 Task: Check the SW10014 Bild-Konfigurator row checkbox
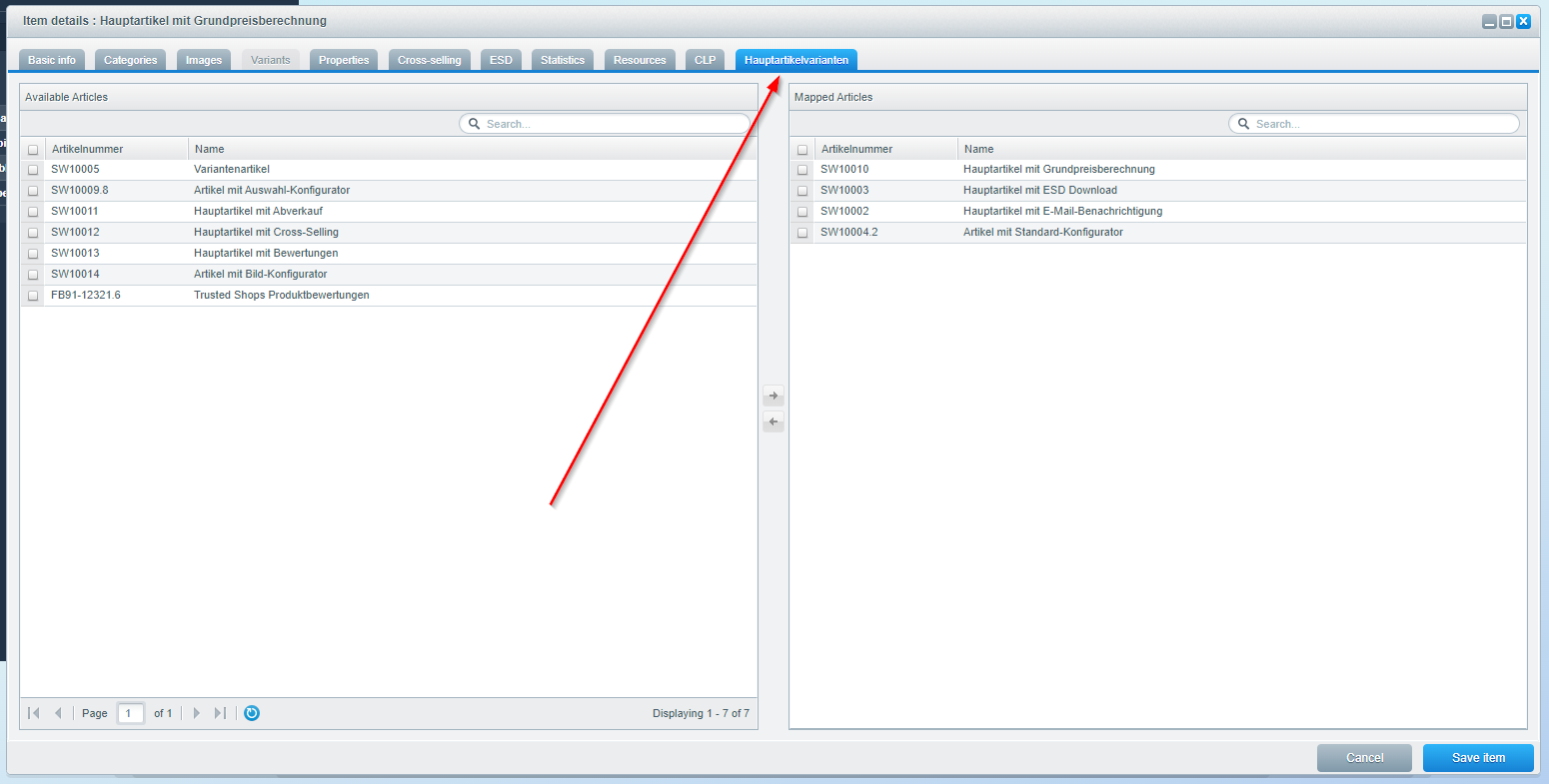tap(33, 275)
